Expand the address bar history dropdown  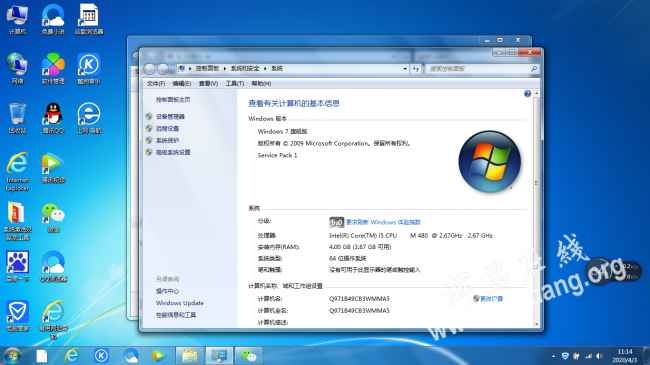click(x=405, y=69)
